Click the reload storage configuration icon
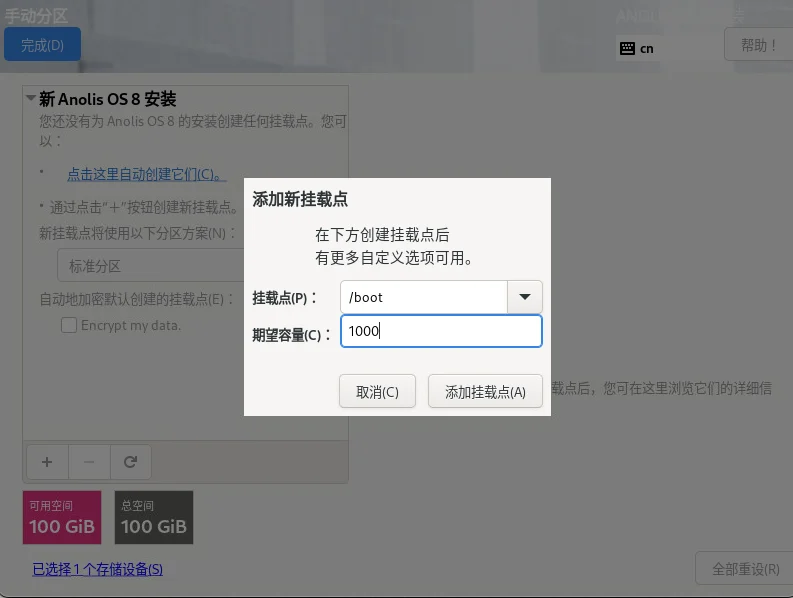The width and height of the screenshot is (793, 598). 130,462
